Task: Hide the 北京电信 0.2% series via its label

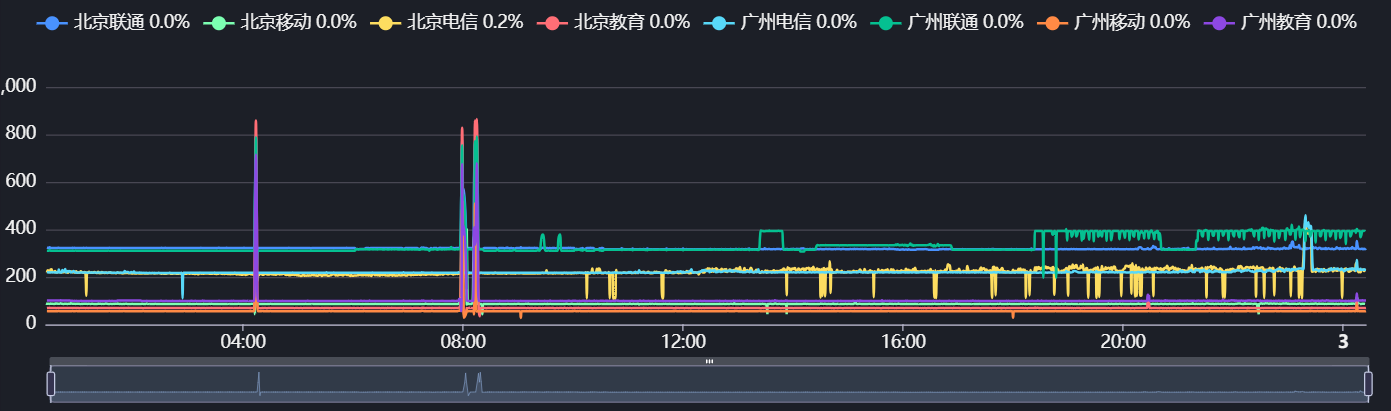Action: (x=465, y=22)
